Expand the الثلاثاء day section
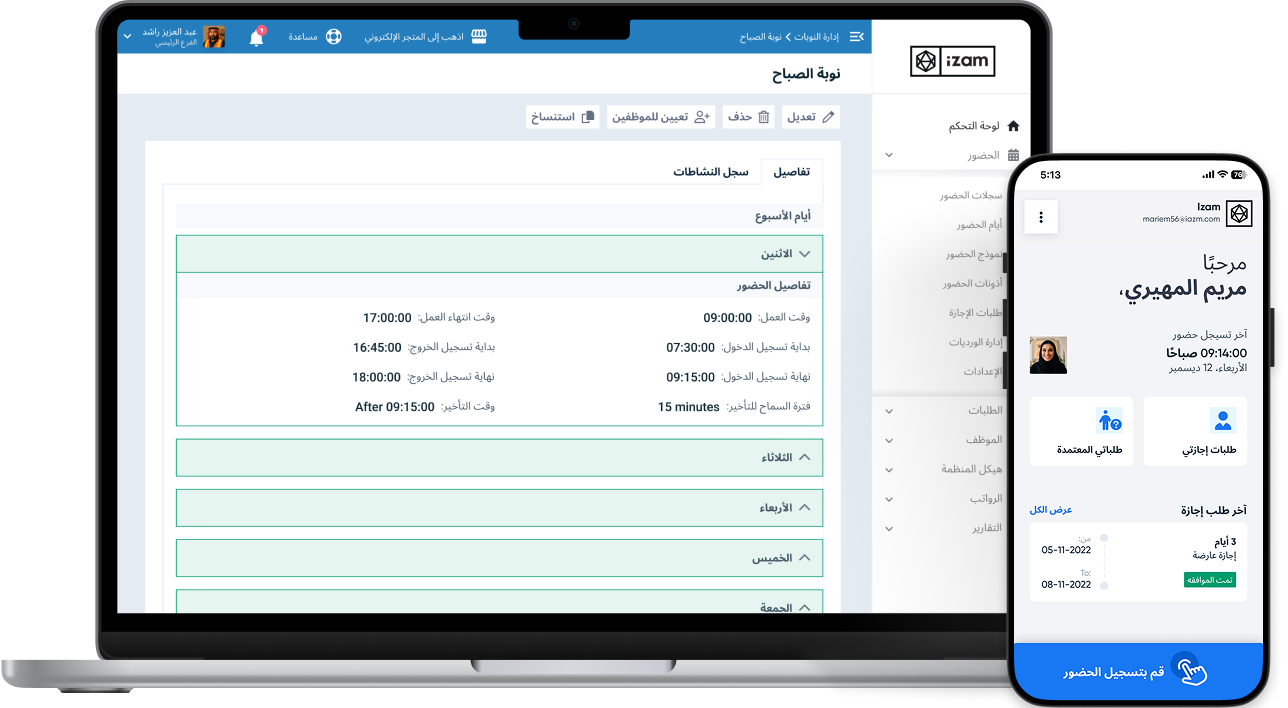This screenshot has width=1288, height=708. tap(804, 457)
